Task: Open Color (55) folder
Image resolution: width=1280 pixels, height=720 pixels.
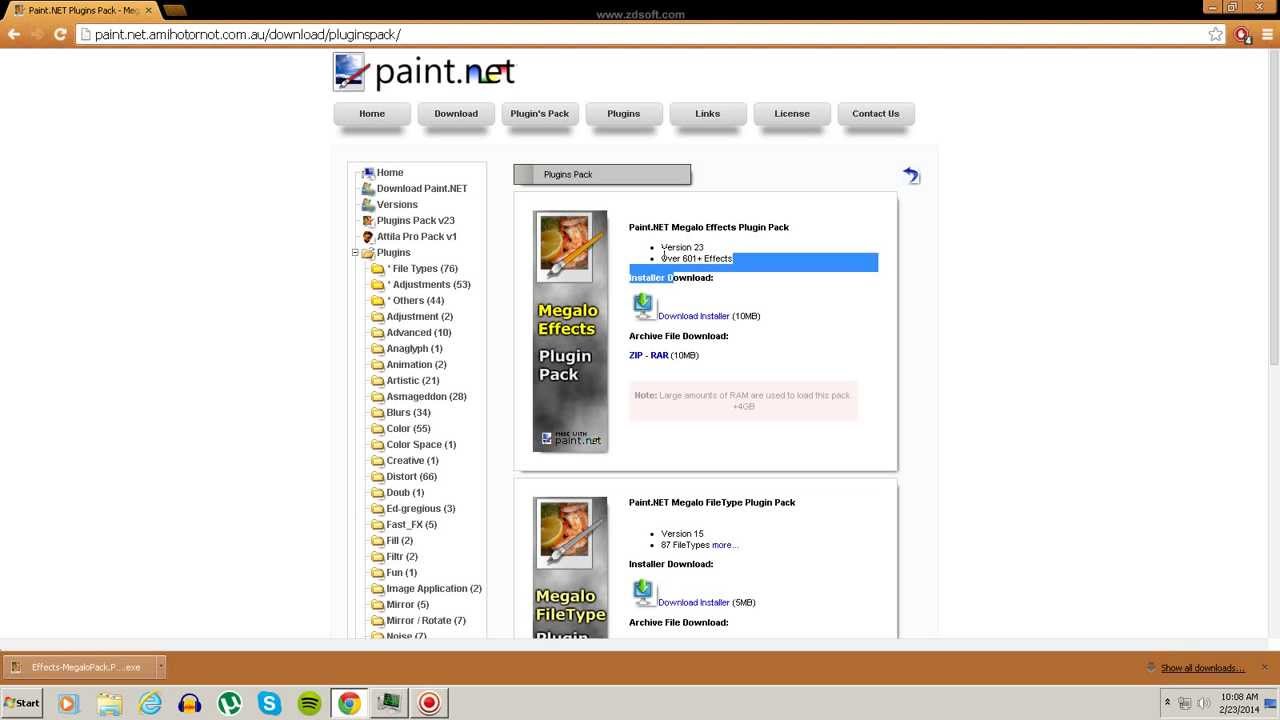Action: [408, 429]
